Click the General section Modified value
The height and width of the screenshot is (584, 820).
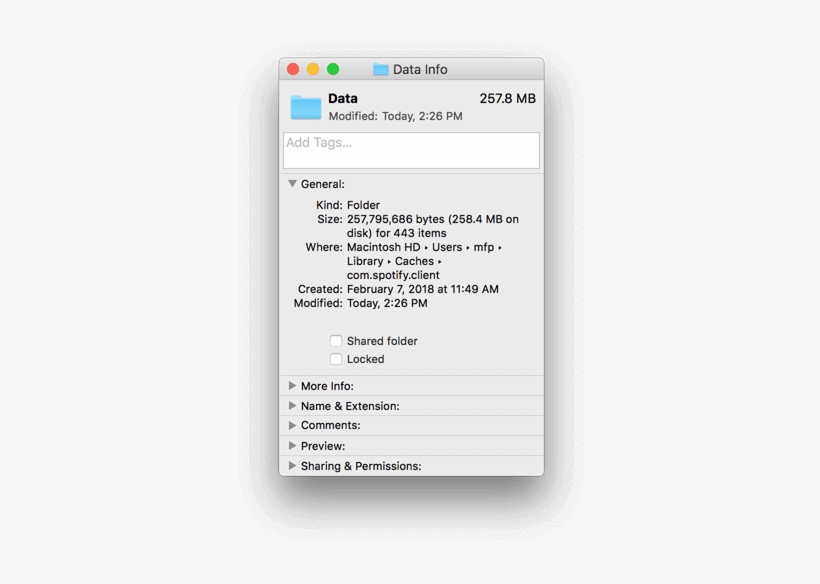tap(387, 303)
